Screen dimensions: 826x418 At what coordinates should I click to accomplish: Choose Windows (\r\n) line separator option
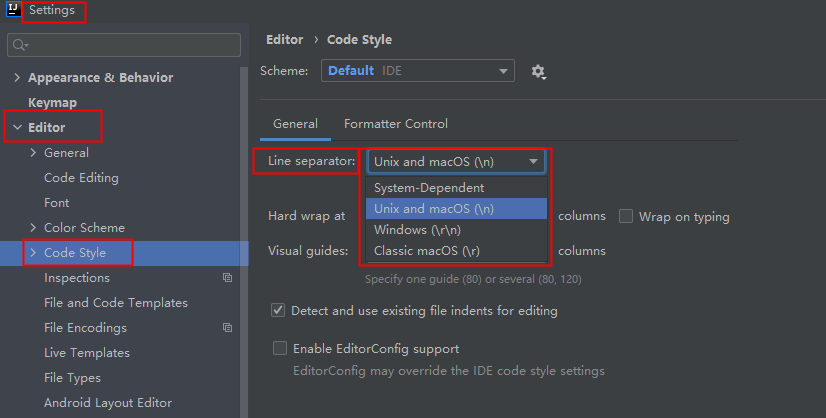(456, 230)
